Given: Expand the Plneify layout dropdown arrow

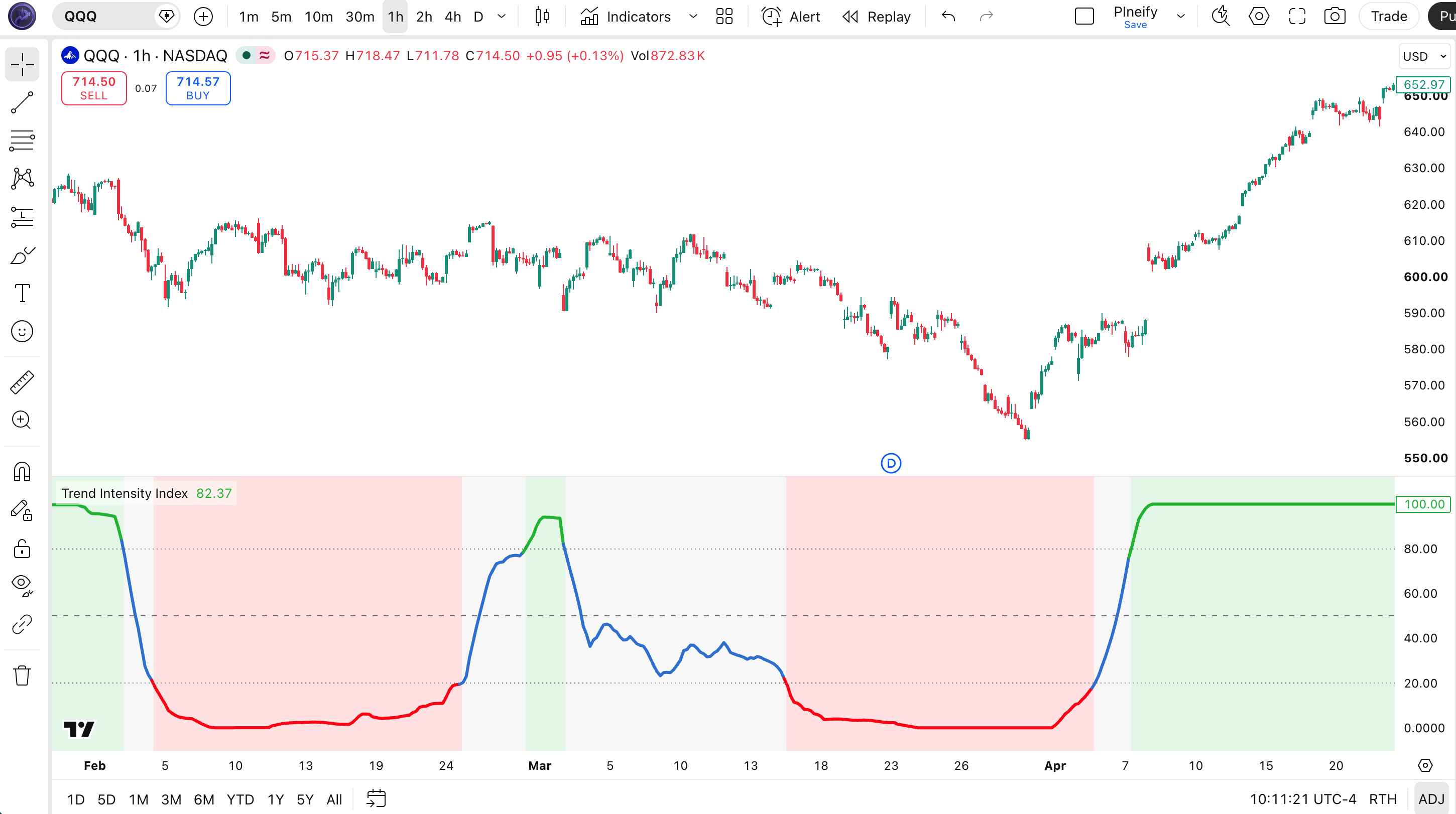Looking at the screenshot, I should tap(1181, 17).
